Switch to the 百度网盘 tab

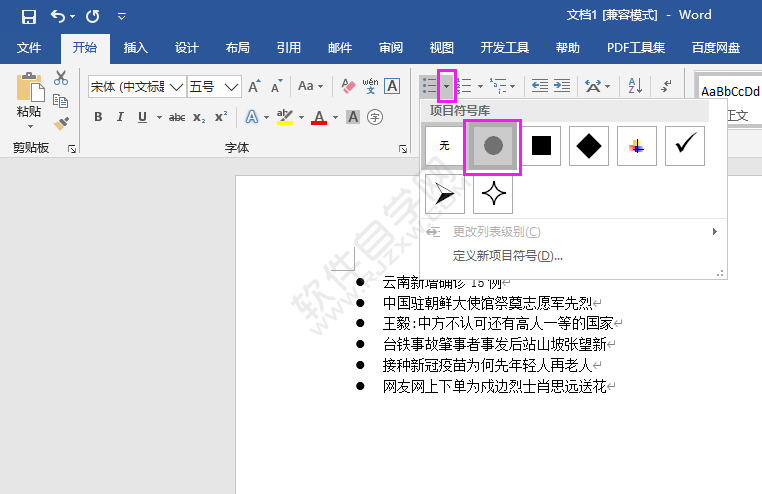(x=716, y=48)
